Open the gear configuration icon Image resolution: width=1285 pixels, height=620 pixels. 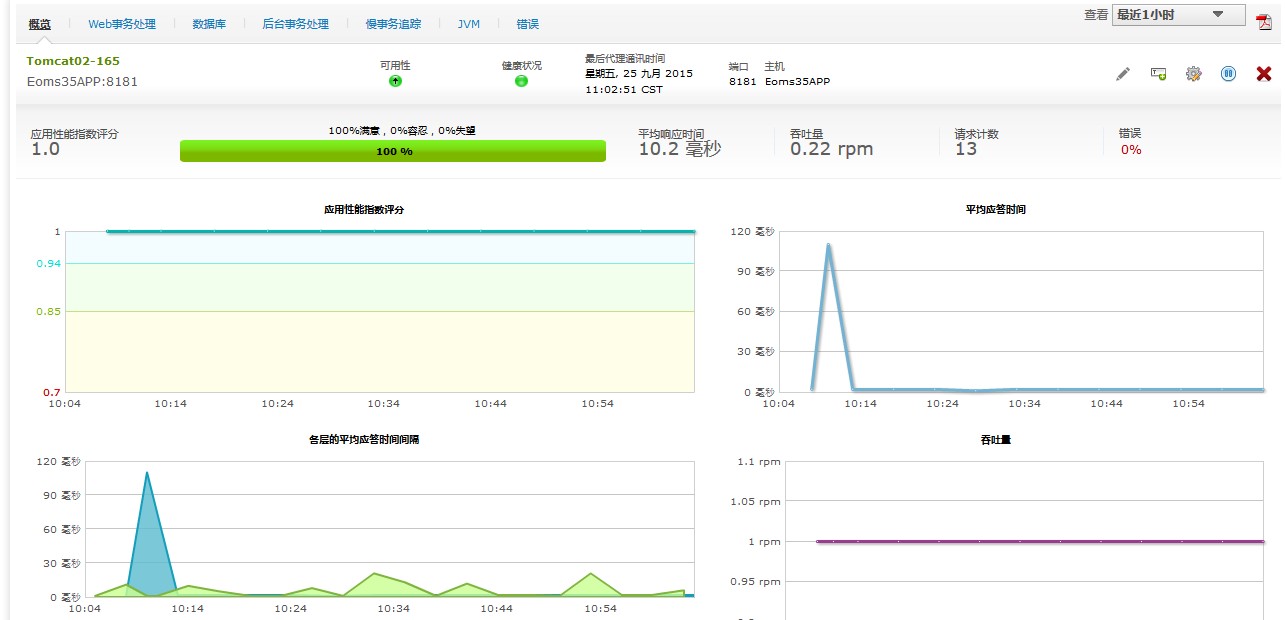tap(1193, 74)
